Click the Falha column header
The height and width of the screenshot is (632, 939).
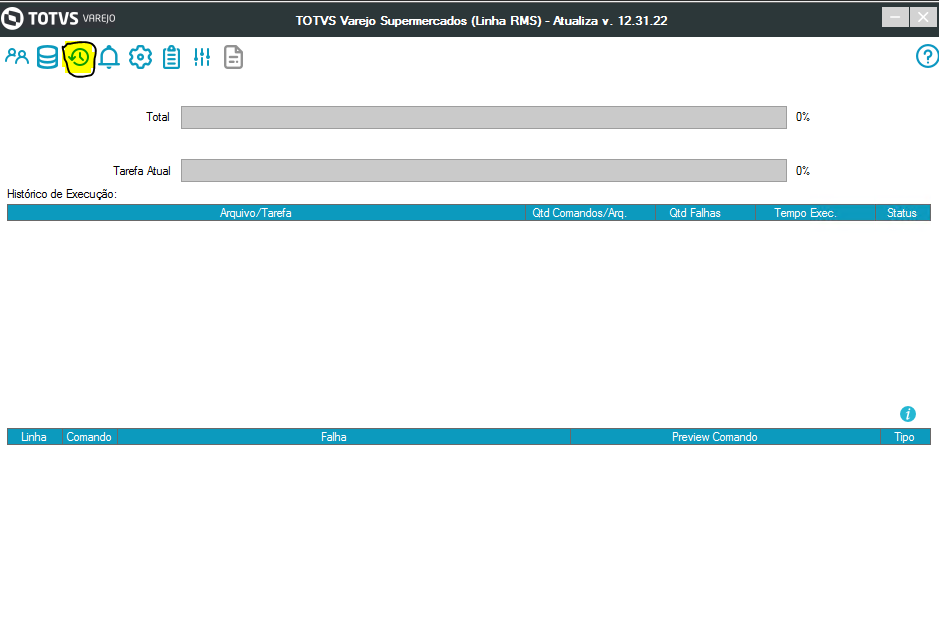tap(344, 437)
